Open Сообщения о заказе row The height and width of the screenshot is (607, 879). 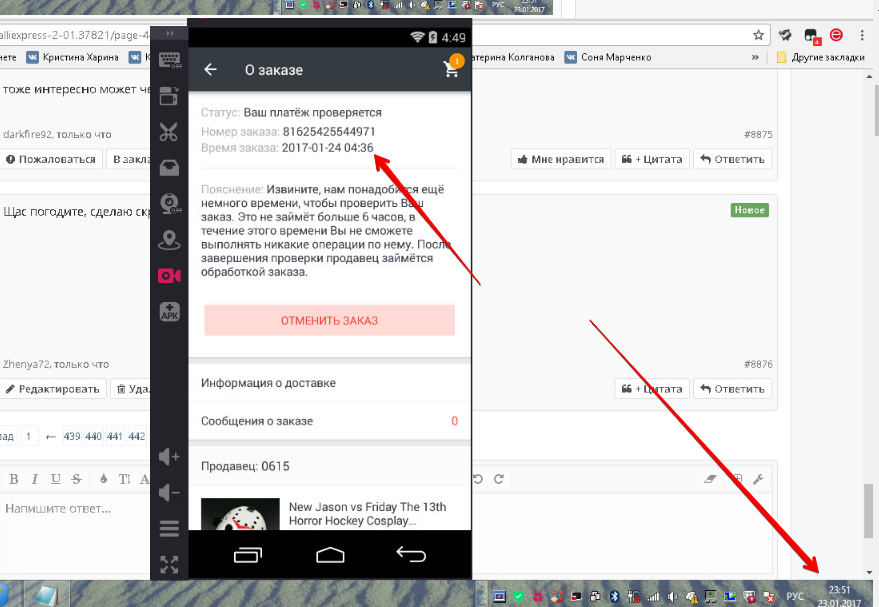pos(330,421)
